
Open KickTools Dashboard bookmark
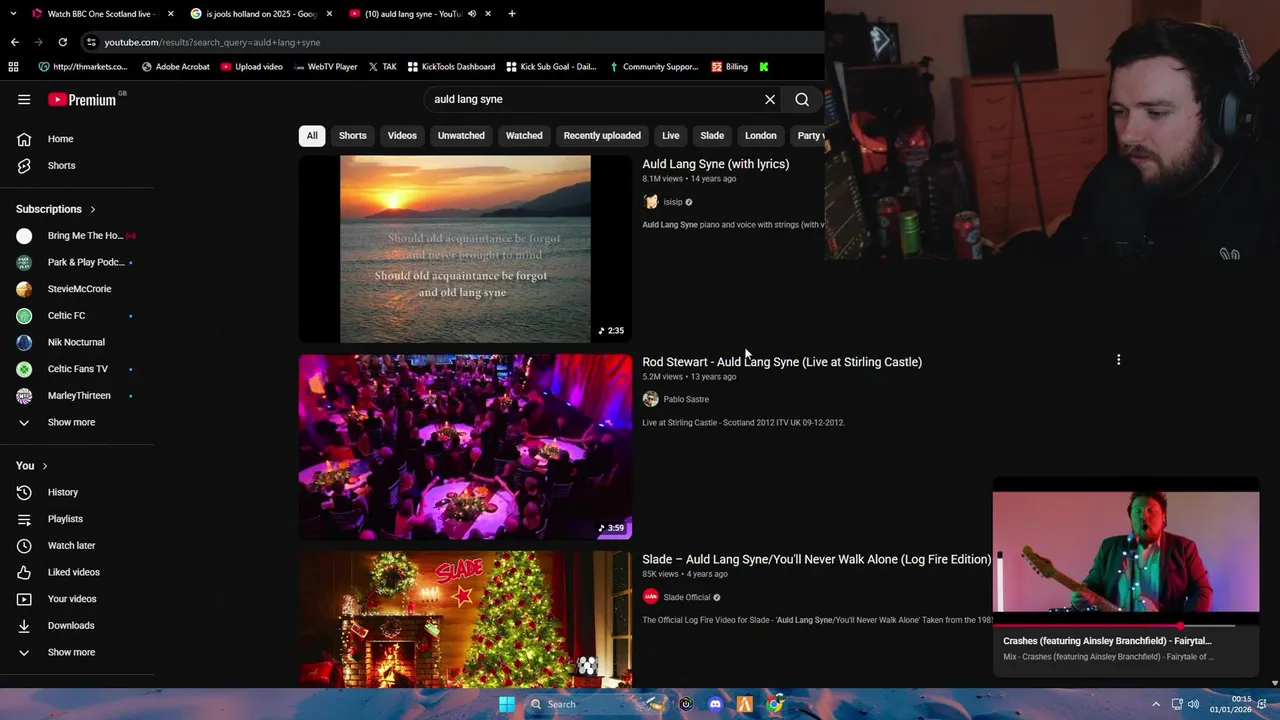pyautogui.click(x=450, y=67)
